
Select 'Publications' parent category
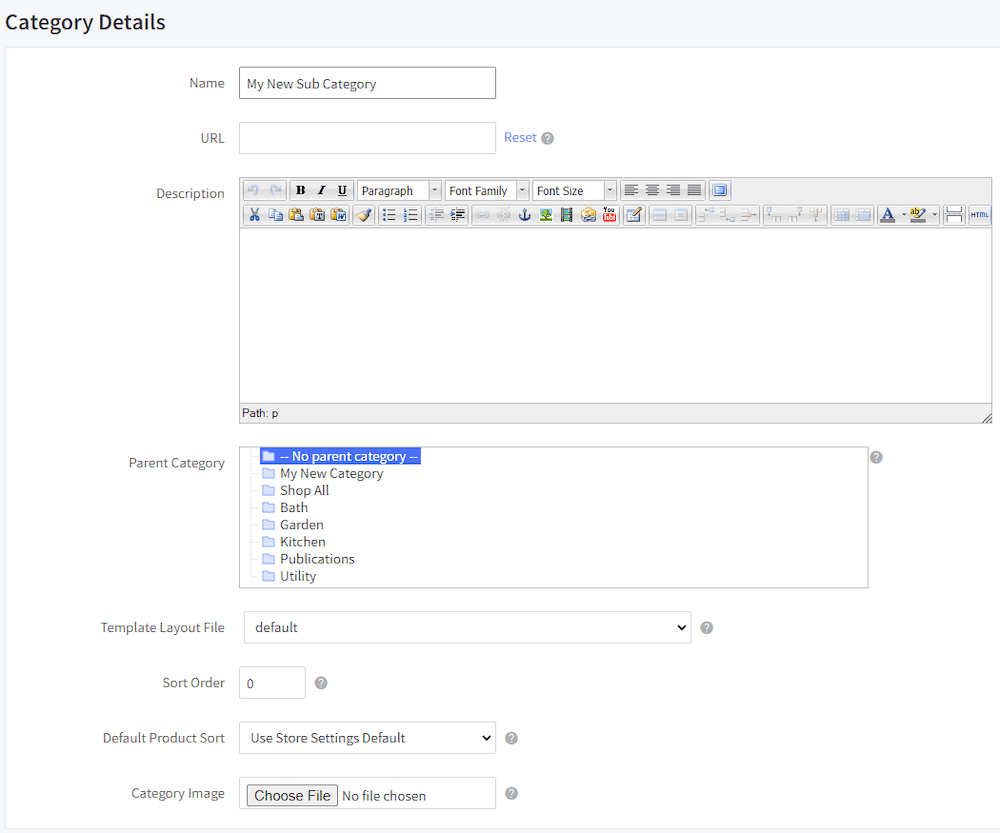pyautogui.click(x=309, y=559)
